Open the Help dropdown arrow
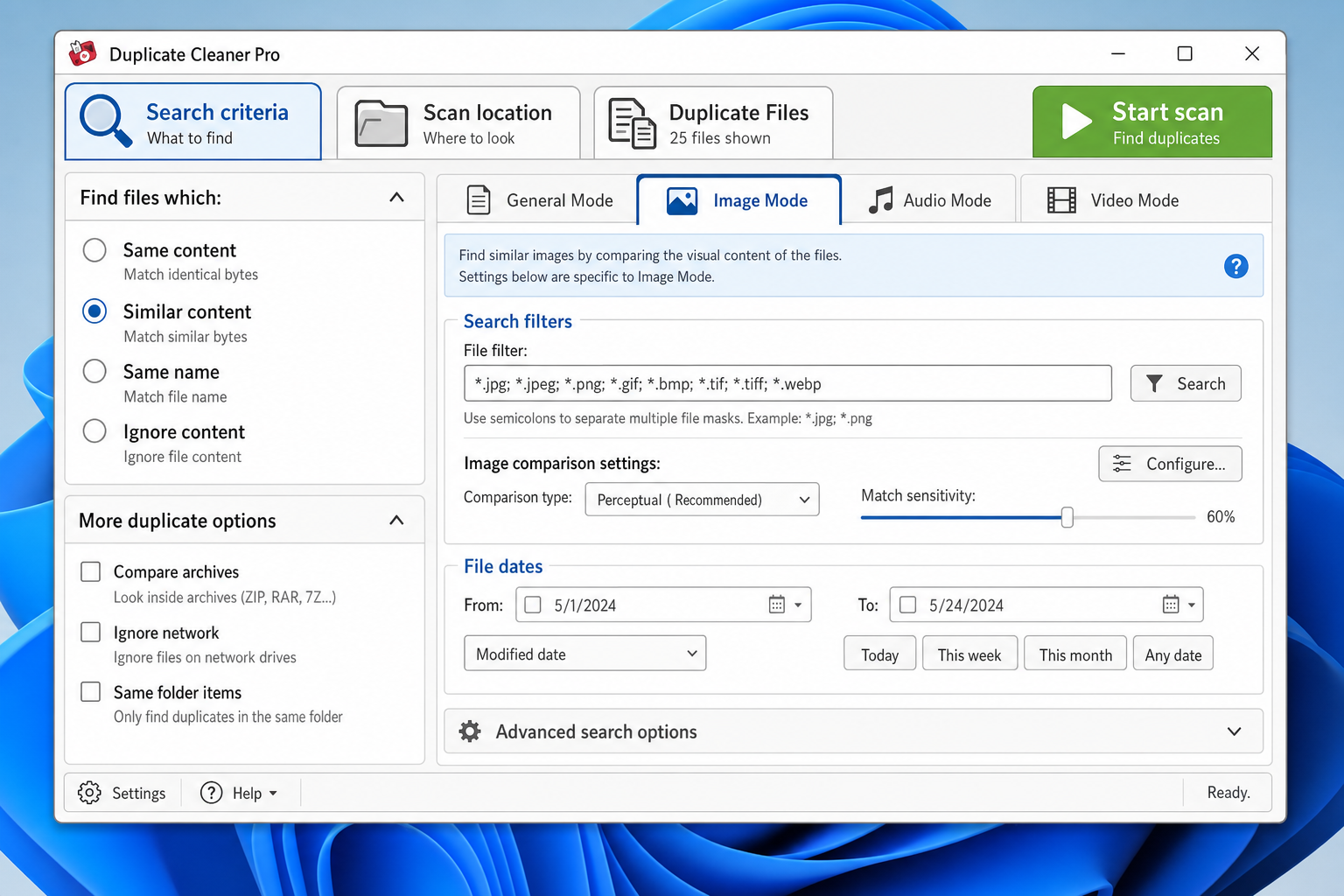The height and width of the screenshot is (896, 1344). (273, 794)
